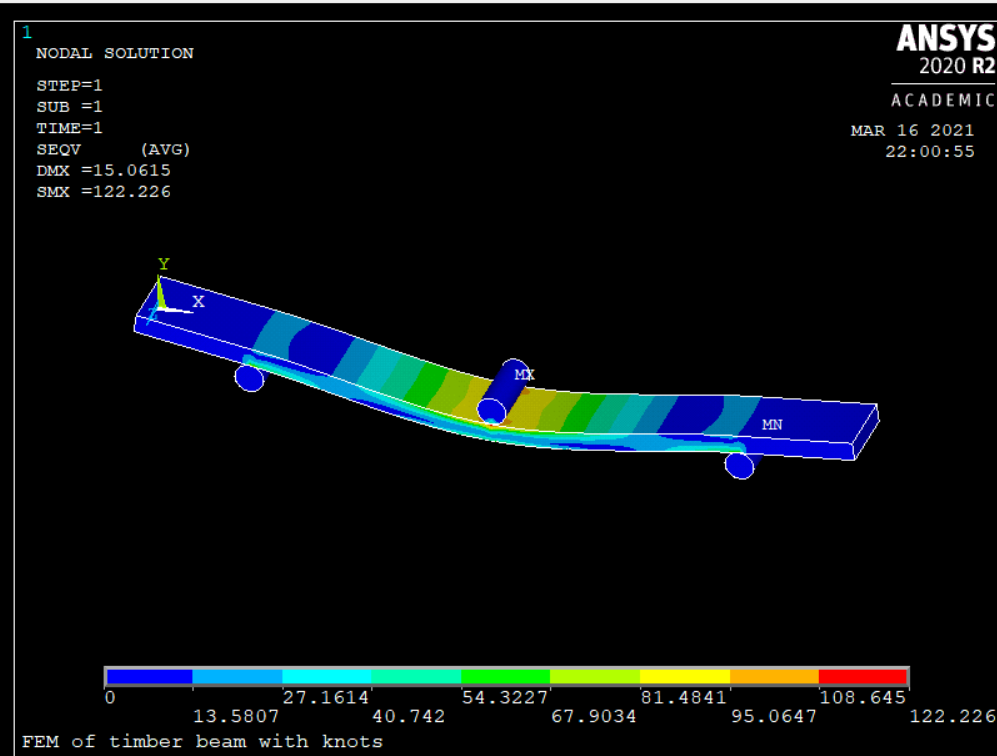Click the X axis label

(x=199, y=301)
